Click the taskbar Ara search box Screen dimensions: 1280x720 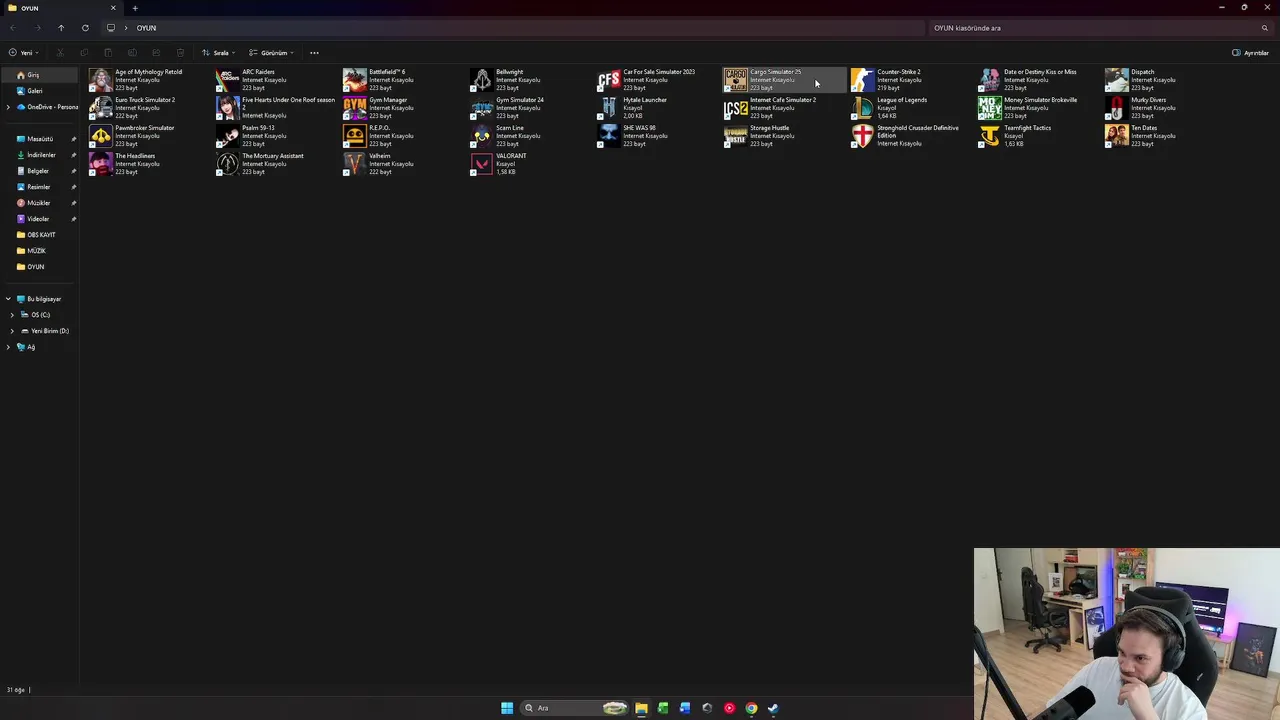(x=575, y=708)
